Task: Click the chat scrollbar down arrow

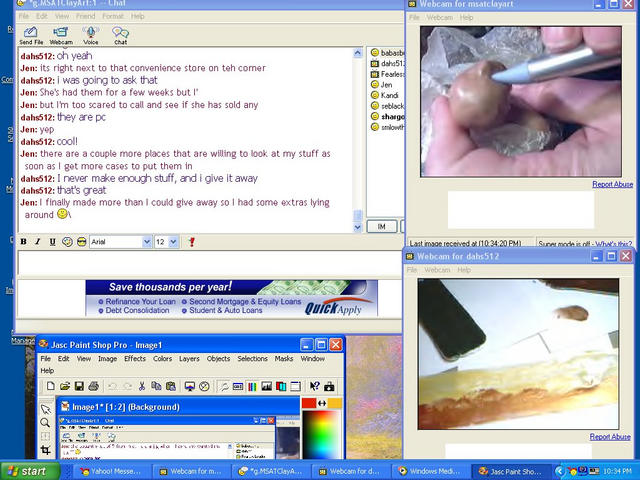Action: coord(358,227)
